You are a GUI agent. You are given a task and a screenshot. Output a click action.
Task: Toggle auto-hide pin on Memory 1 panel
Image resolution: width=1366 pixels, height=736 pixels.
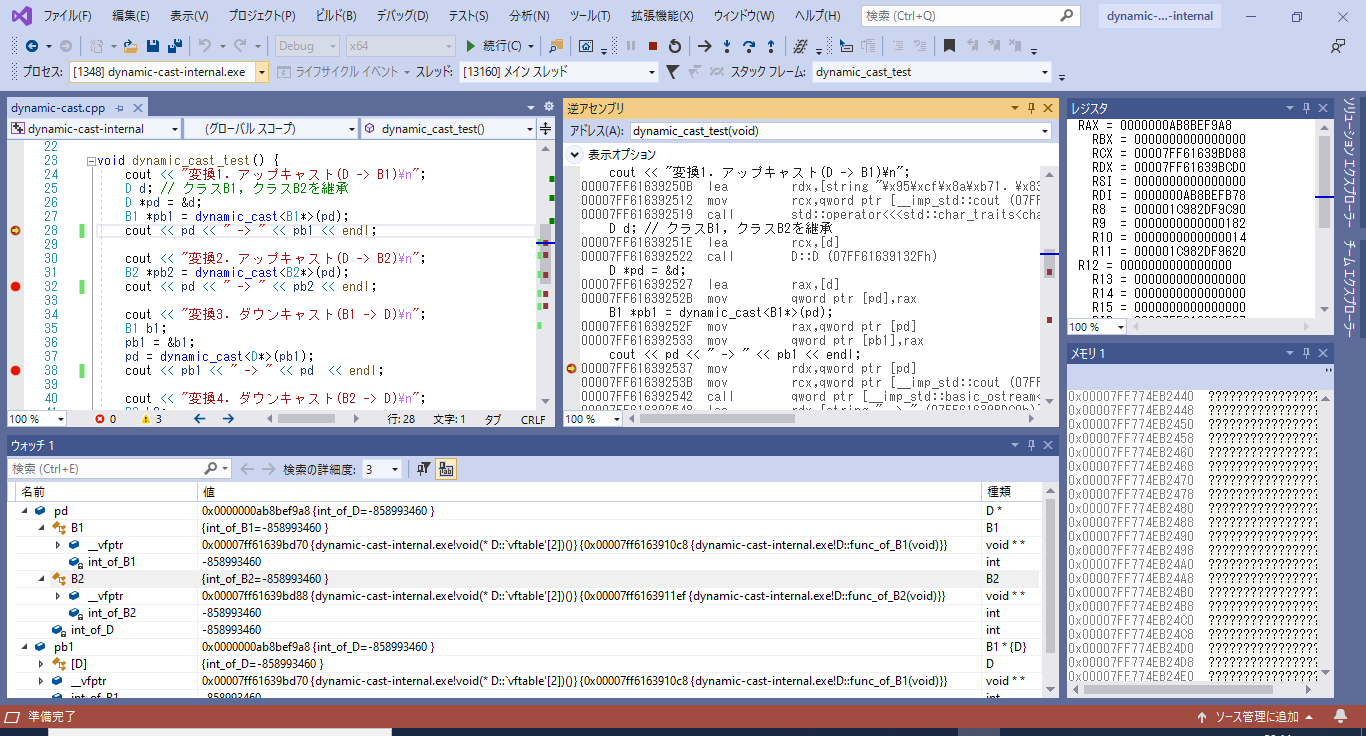coord(1306,353)
